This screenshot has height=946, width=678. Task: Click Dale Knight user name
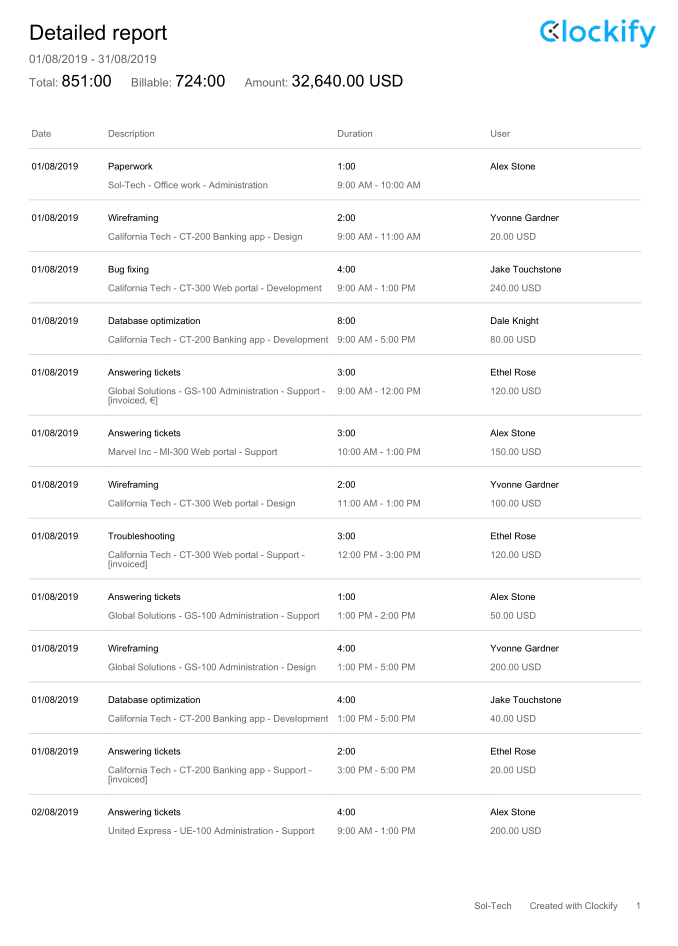pos(515,321)
